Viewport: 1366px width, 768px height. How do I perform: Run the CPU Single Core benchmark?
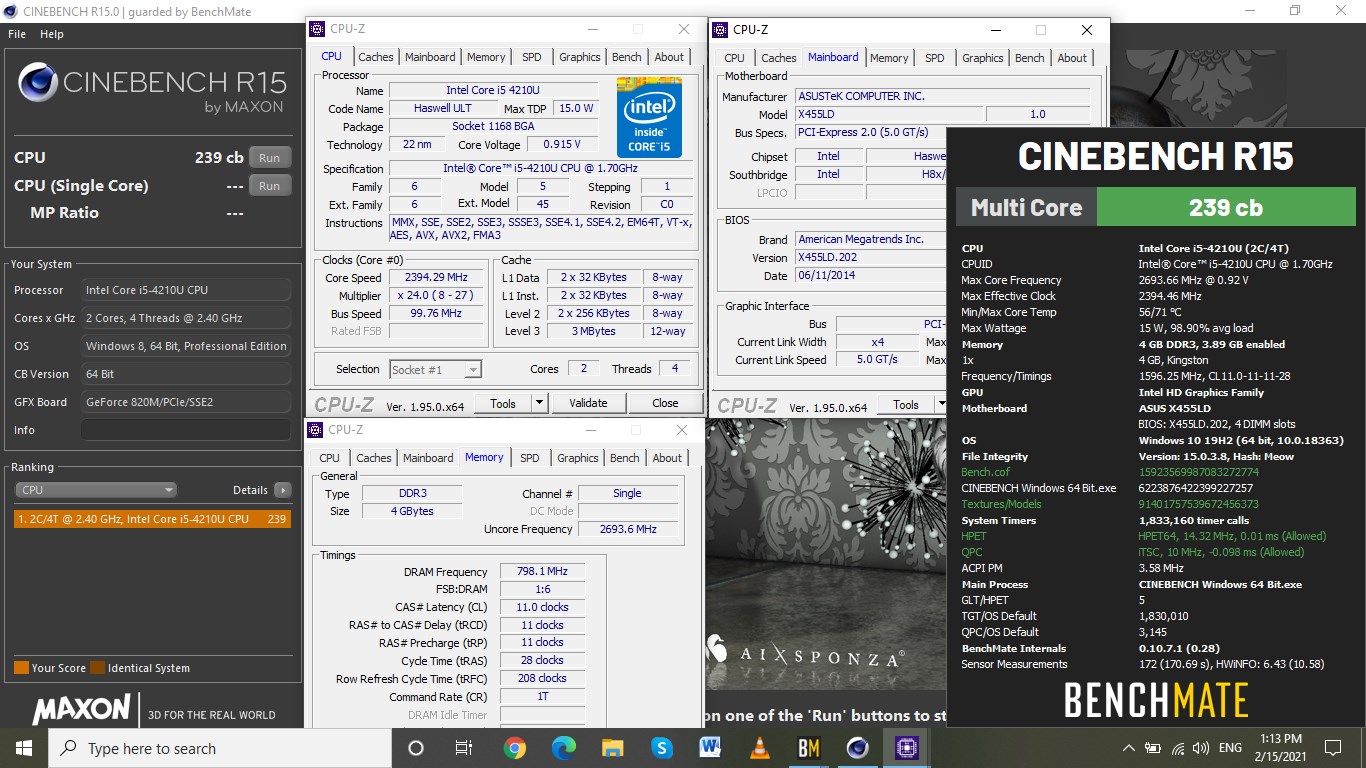tap(270, 186)
